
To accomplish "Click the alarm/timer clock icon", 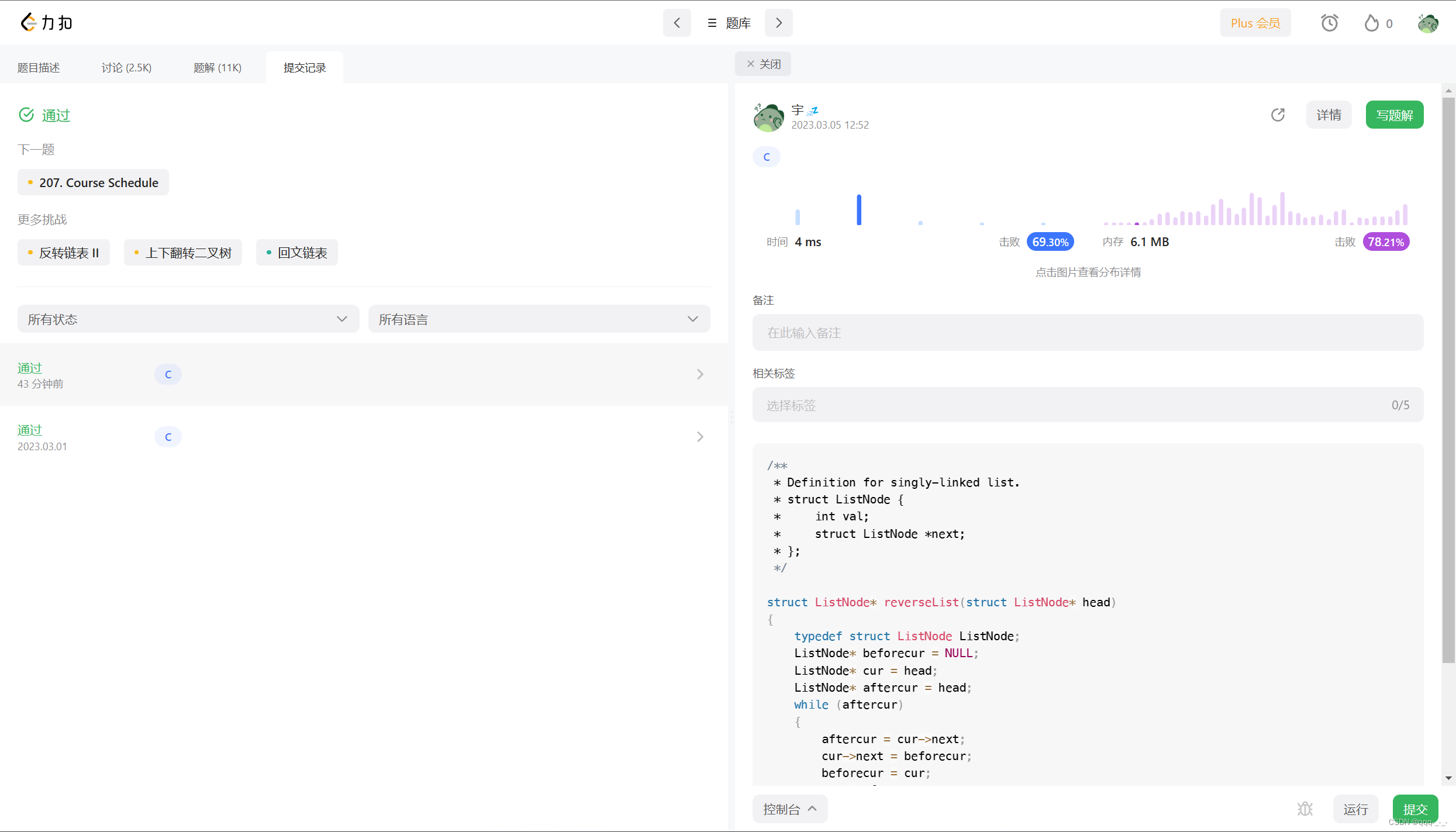I will click(1330, 23).
